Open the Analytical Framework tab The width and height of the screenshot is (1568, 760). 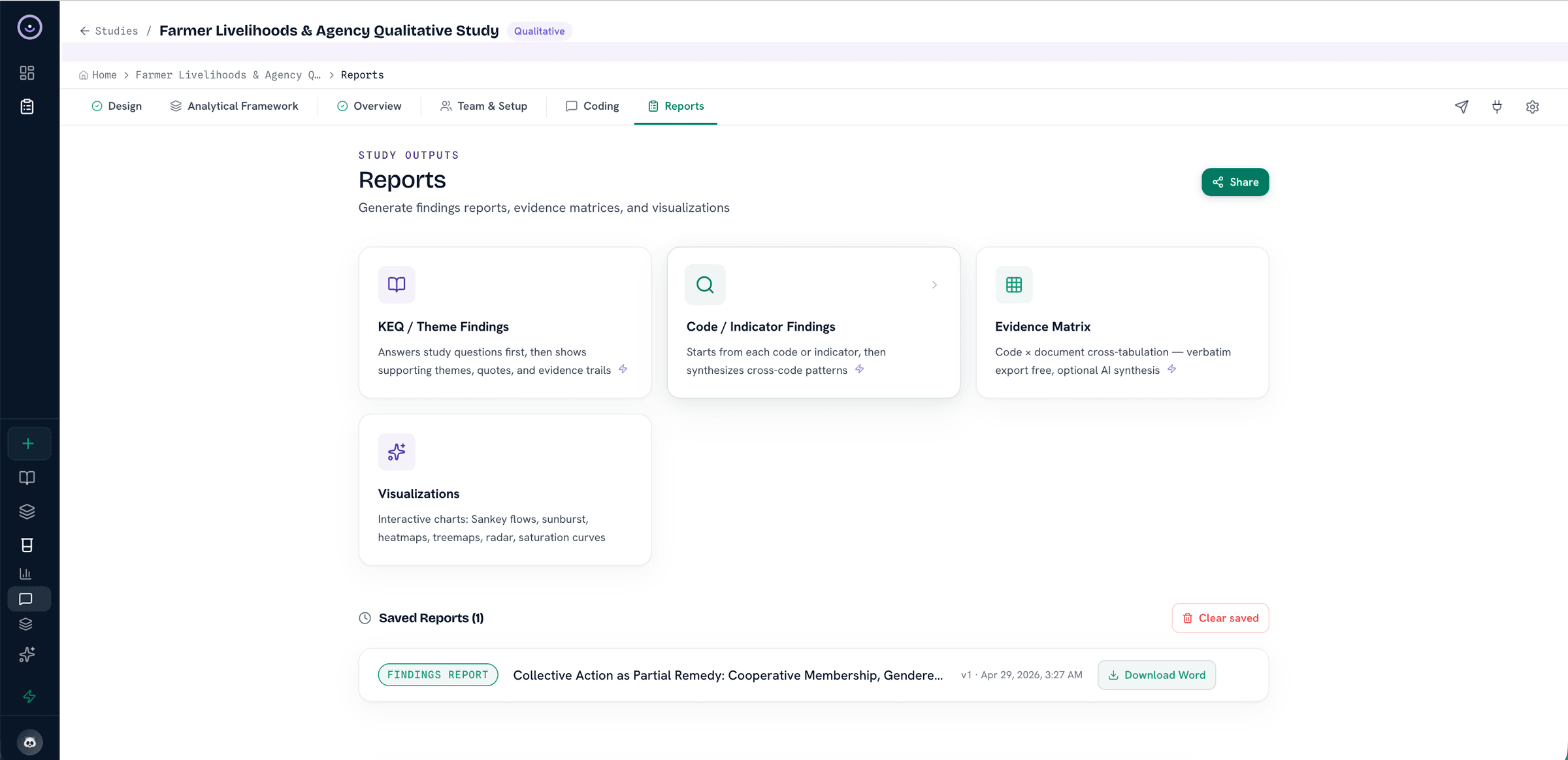pos(234,106)
